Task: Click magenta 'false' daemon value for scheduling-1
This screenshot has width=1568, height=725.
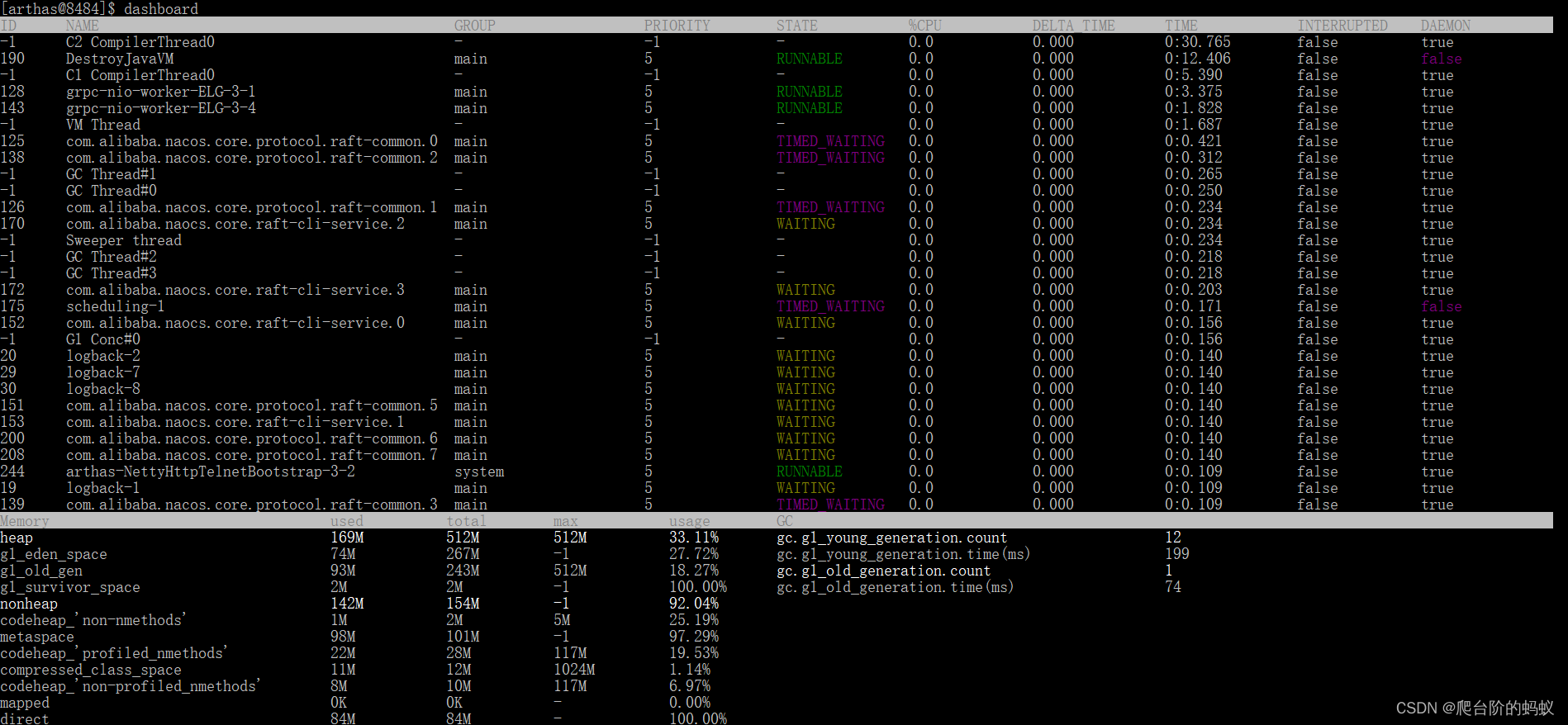Action: [1442, 306]
